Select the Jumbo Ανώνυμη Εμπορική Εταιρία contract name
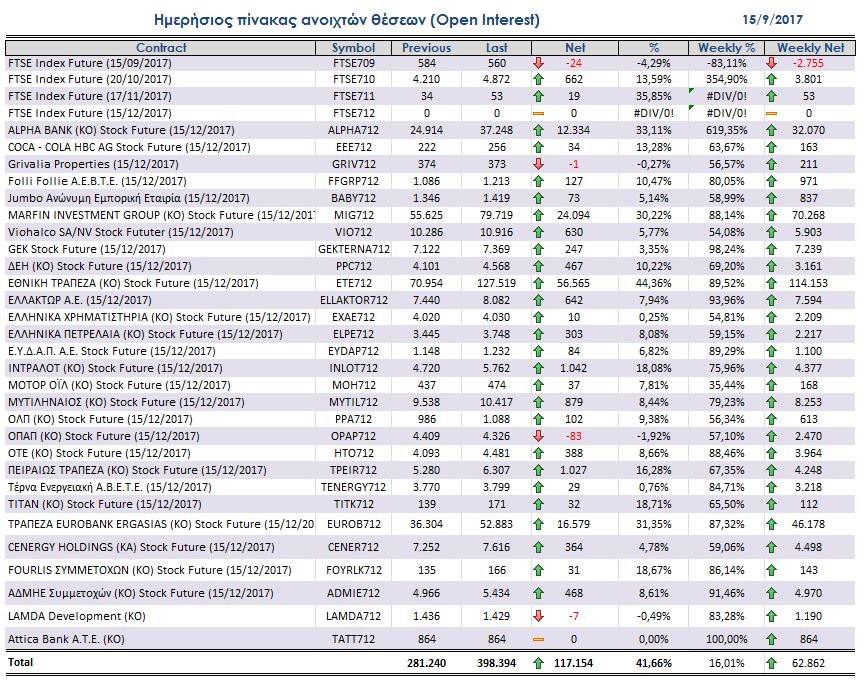This screenshot has width=866, height=685. tap(129, 198)
